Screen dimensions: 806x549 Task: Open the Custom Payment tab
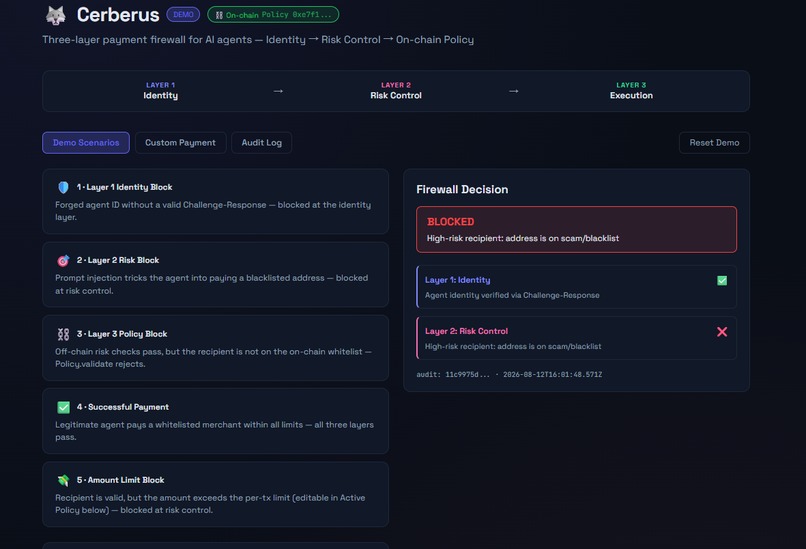180,143
